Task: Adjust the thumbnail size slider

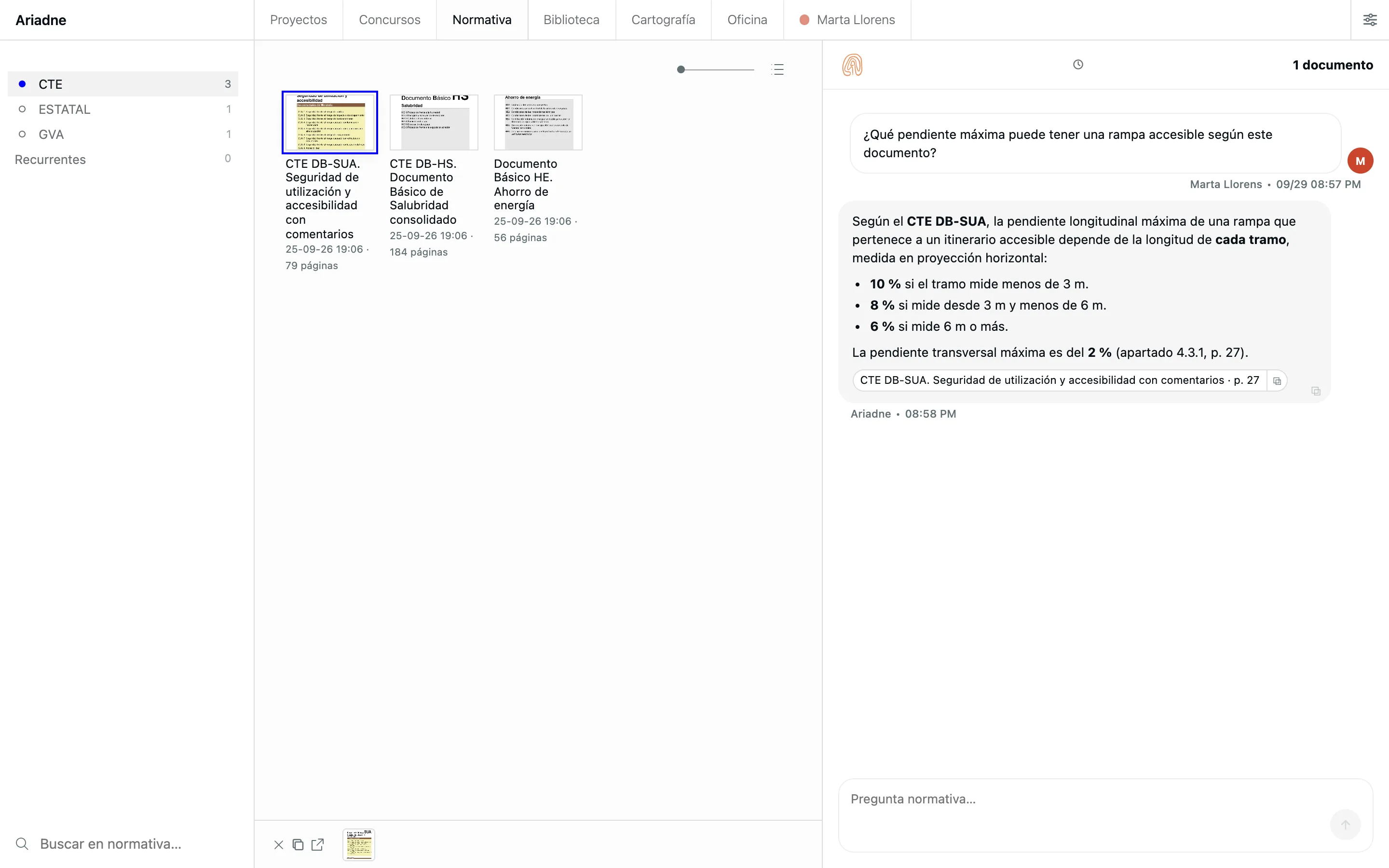Action: pyautogui.click(x=716, y=69)
